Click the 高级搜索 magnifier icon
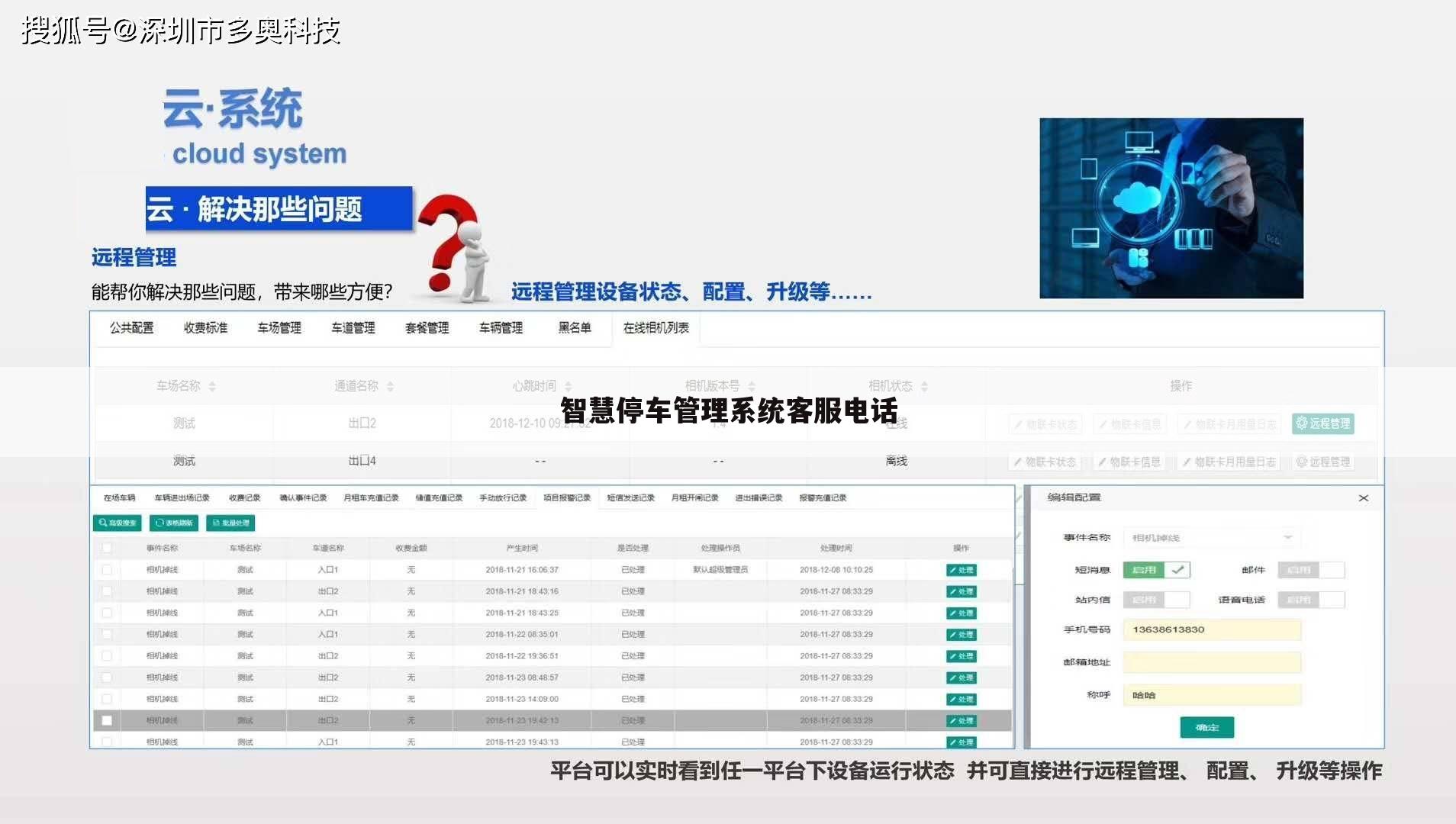The width and height of the screenshot is (1456, 824). (104, 523)
